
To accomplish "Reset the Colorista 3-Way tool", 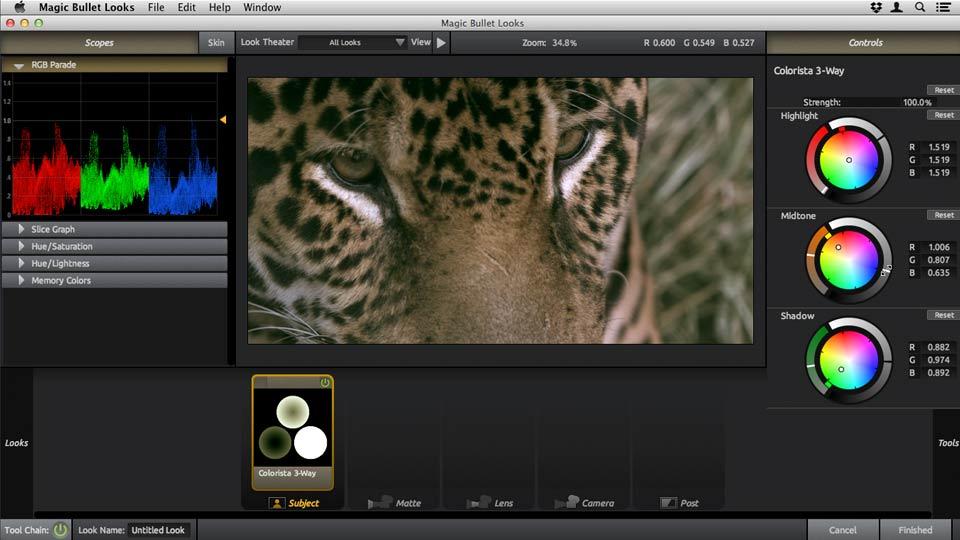I will click(x=943, y=90).
